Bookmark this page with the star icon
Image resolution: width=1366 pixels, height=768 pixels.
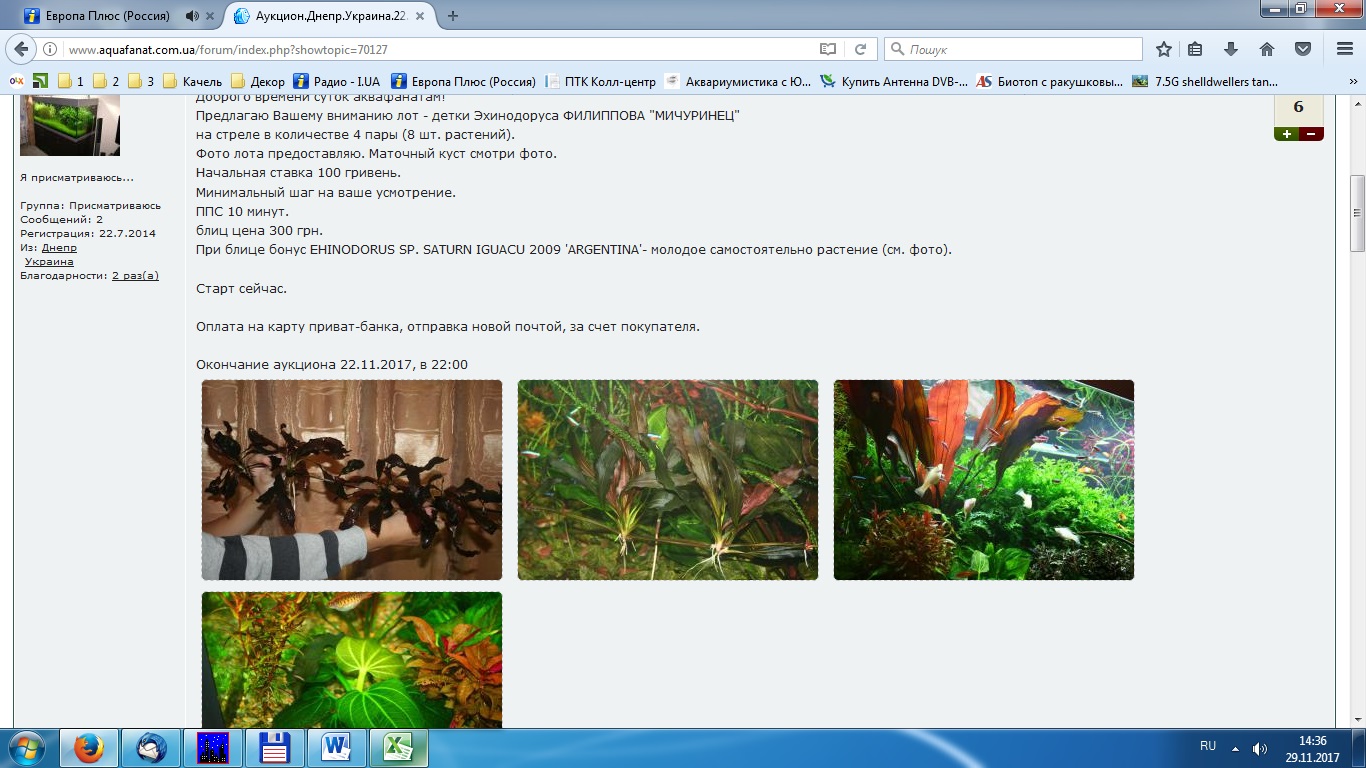pyautogui.click(x=1164, y=49)
